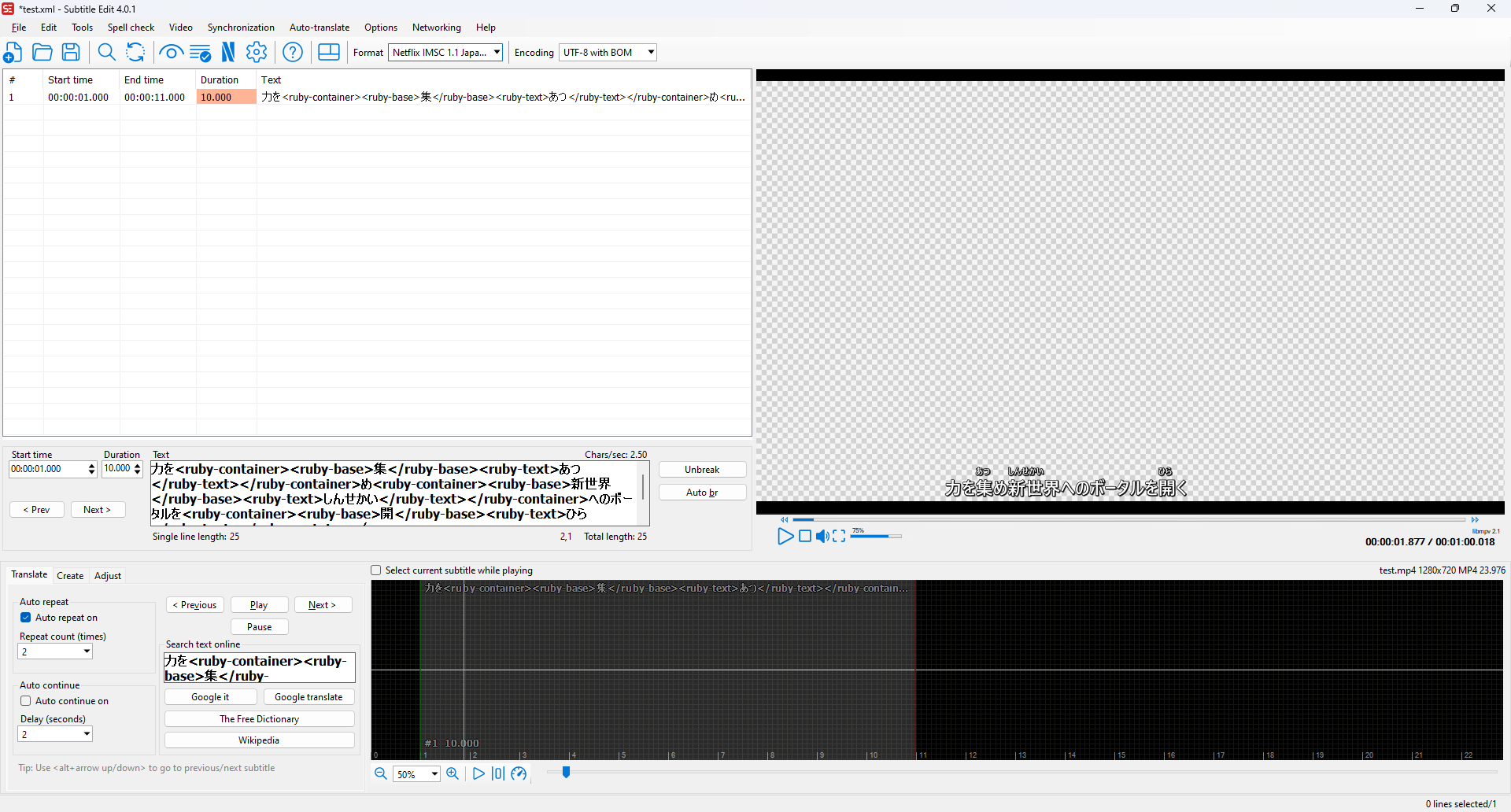Zoom in on the waveform
The width and height of the screenshot is (1511, 812).
click(x=453, y=773)
